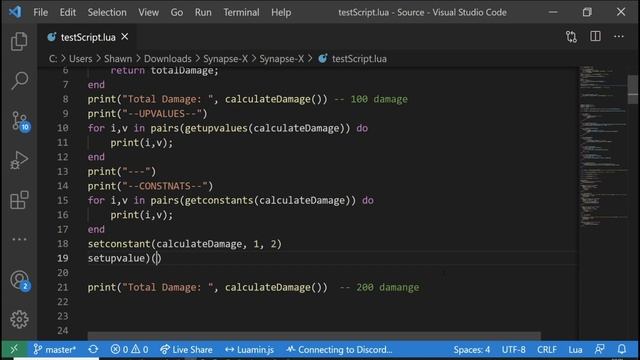Click C: drive in the breadcrumb
This screenshot has height=360, width=640.
[x=53, y=59]
